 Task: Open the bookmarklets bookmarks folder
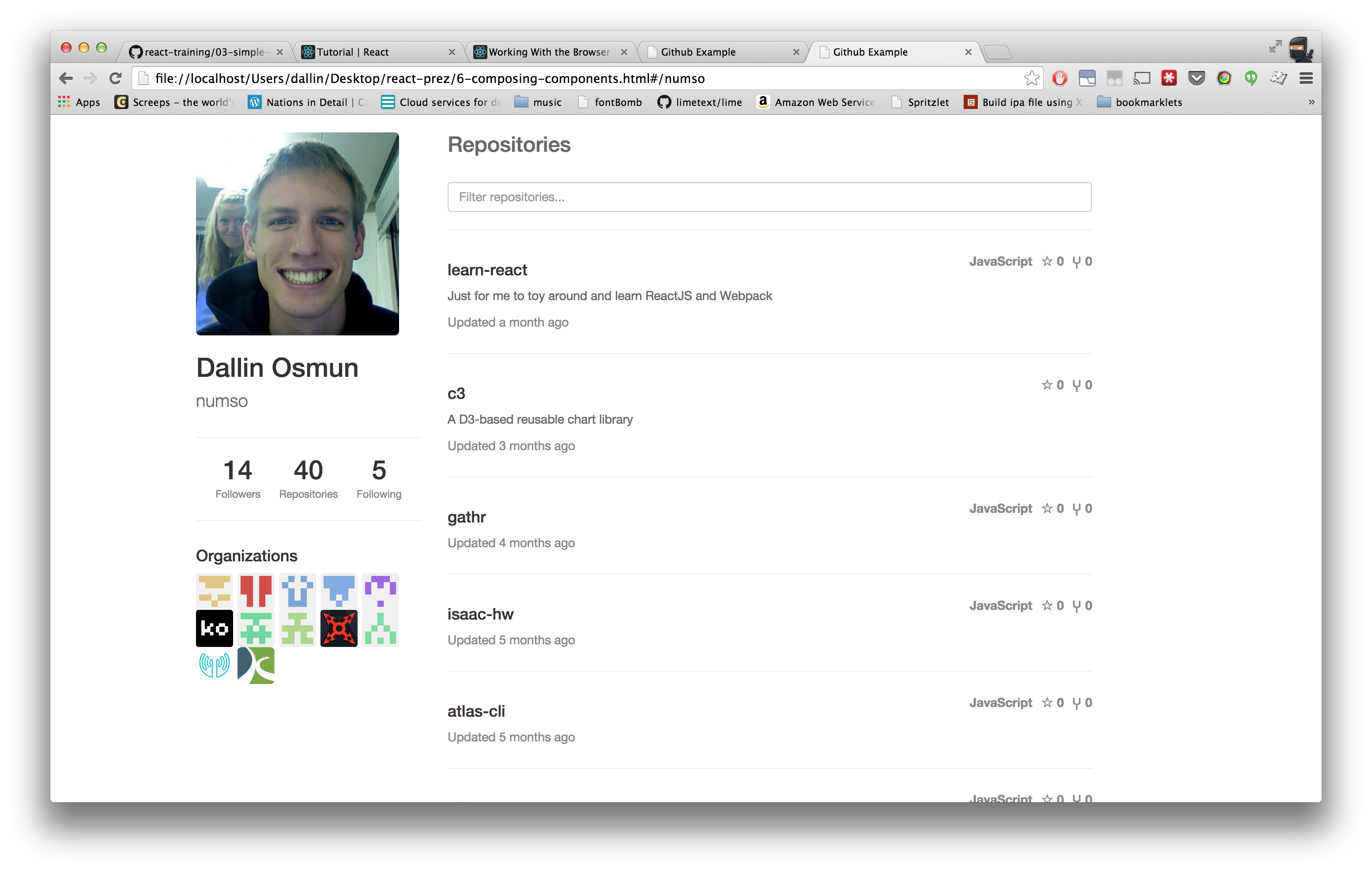click(1139, 102)
